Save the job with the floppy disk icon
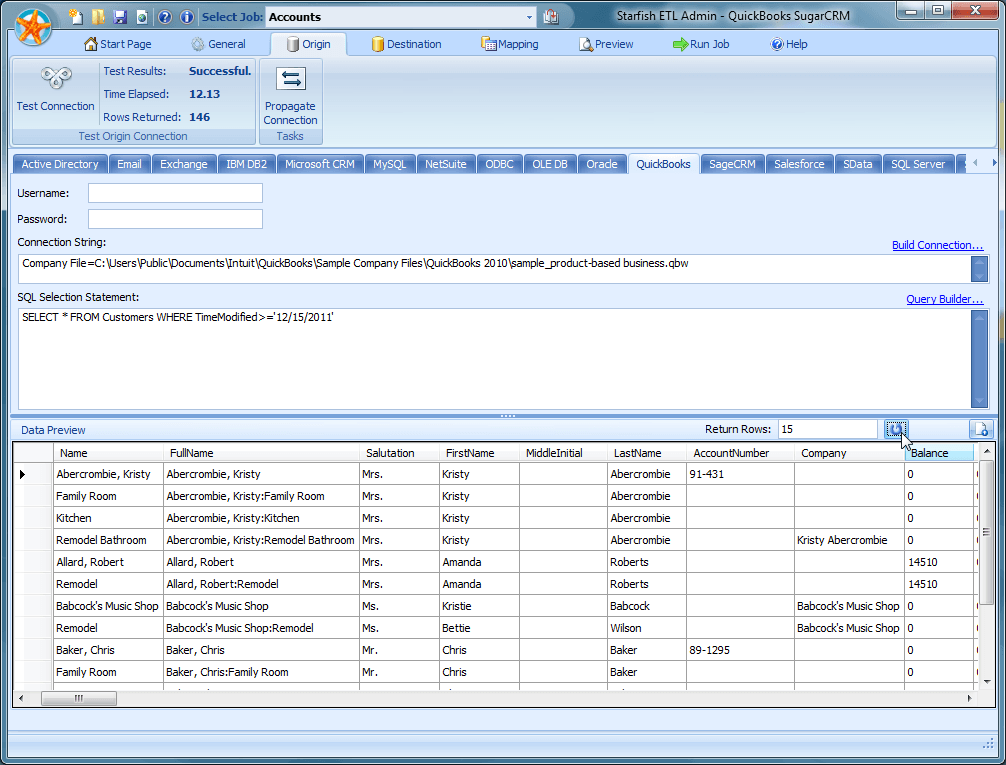Viewport: 1006px width, 765px height. point(120,17)
